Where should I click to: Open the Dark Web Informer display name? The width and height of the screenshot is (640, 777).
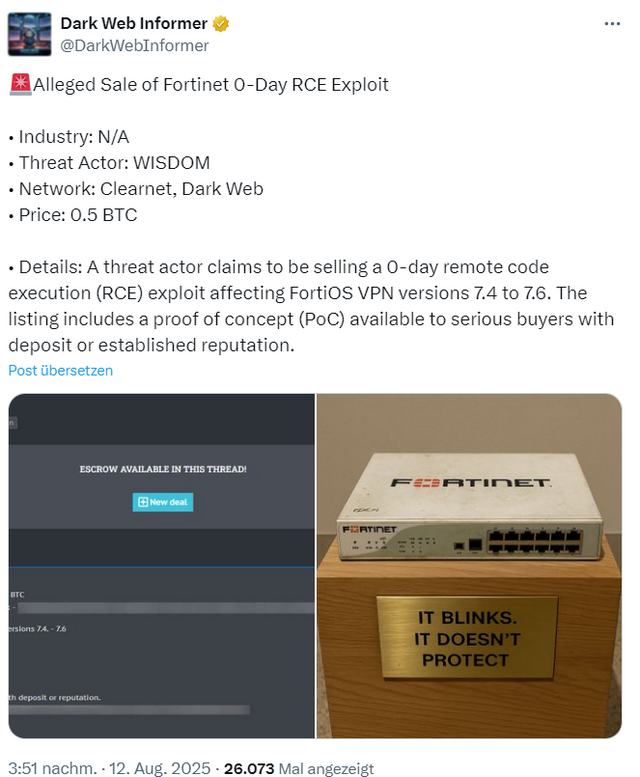coord(134,23)
